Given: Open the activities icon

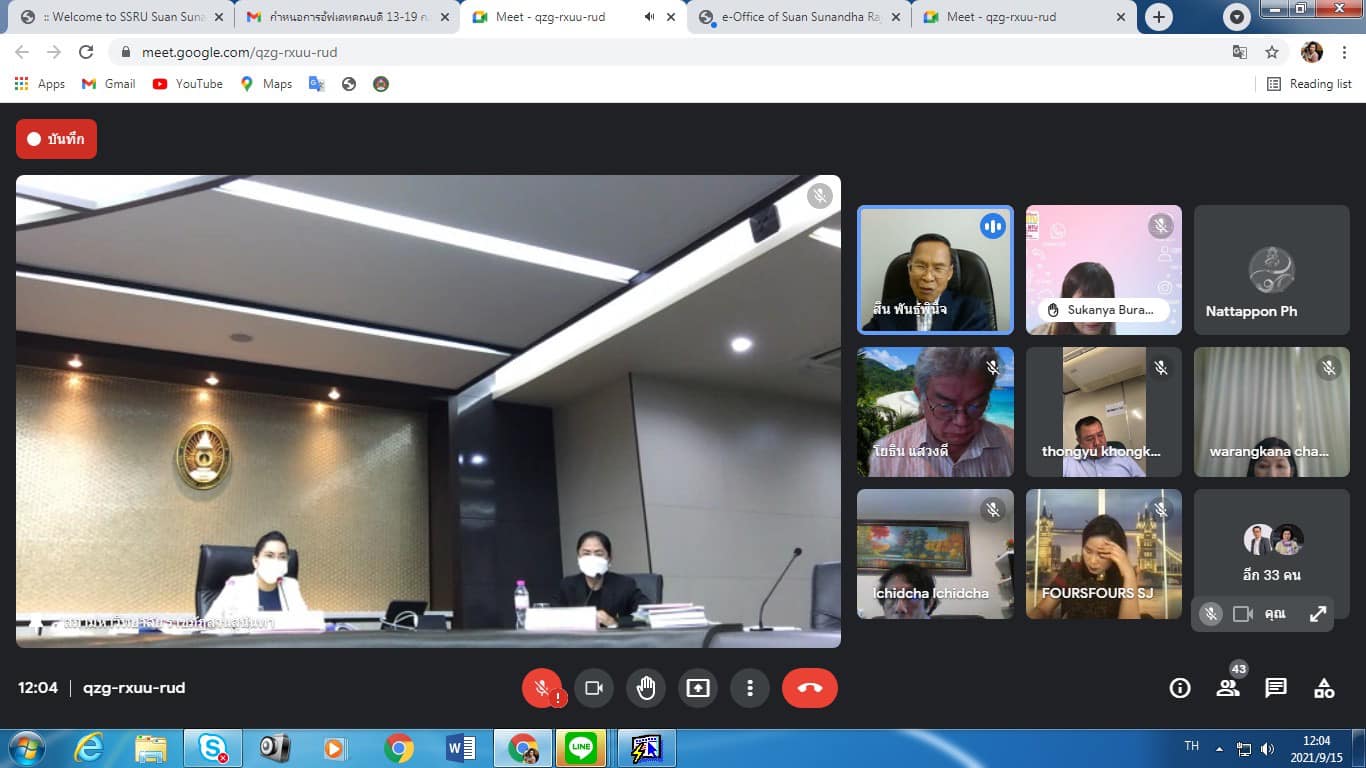Looking at the screenshot, I should tap(1324, 688).
